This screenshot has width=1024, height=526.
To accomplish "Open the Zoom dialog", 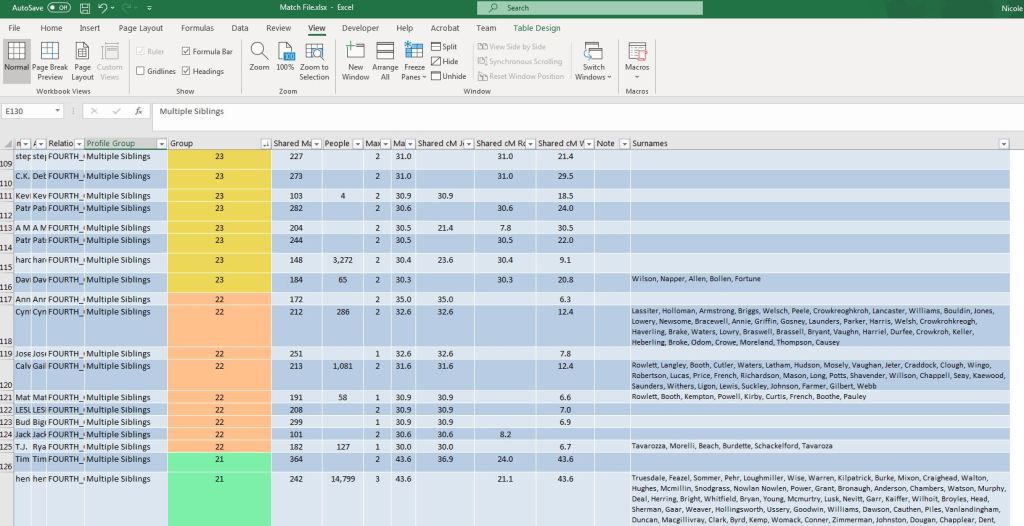I will (x=259, y=57).
